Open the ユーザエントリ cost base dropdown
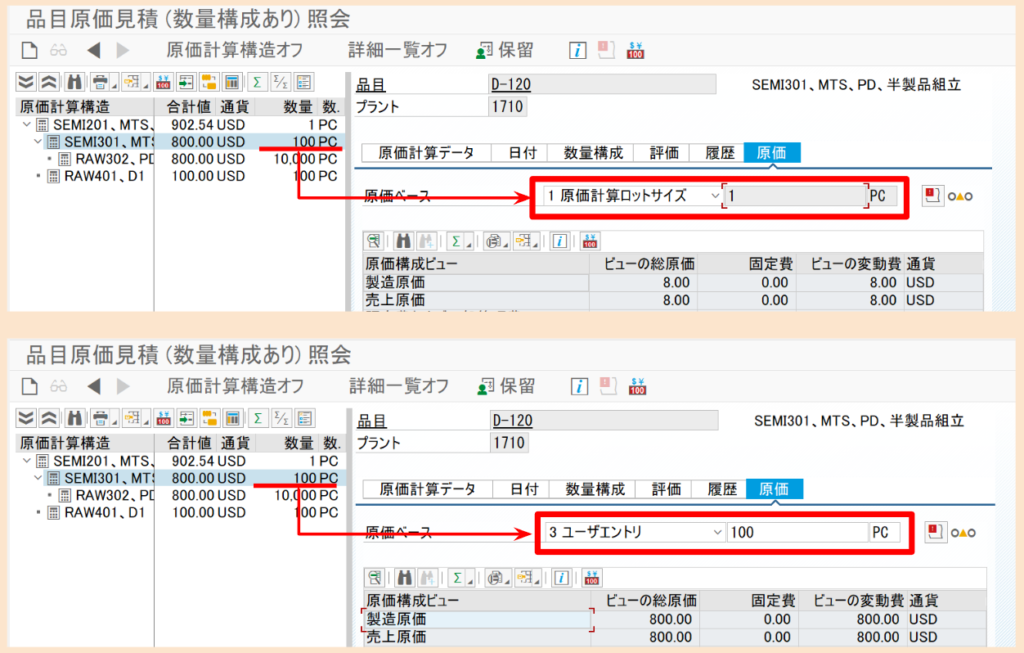Image resolution: width=1024 pixels, height=653 pixels. click(718, 532)
